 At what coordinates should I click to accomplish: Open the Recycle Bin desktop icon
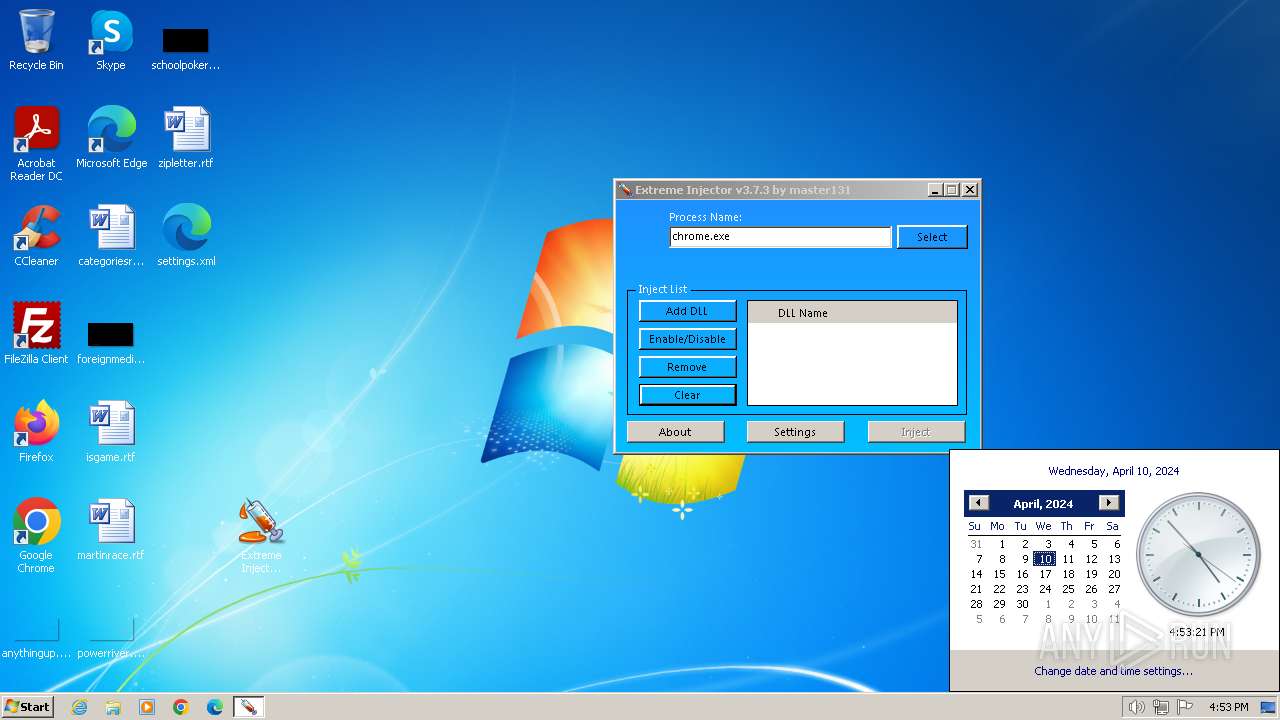[x=36, y=40]
